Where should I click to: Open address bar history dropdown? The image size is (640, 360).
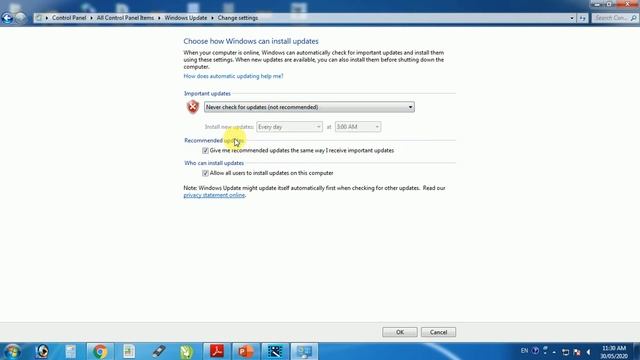coord(571,18)
